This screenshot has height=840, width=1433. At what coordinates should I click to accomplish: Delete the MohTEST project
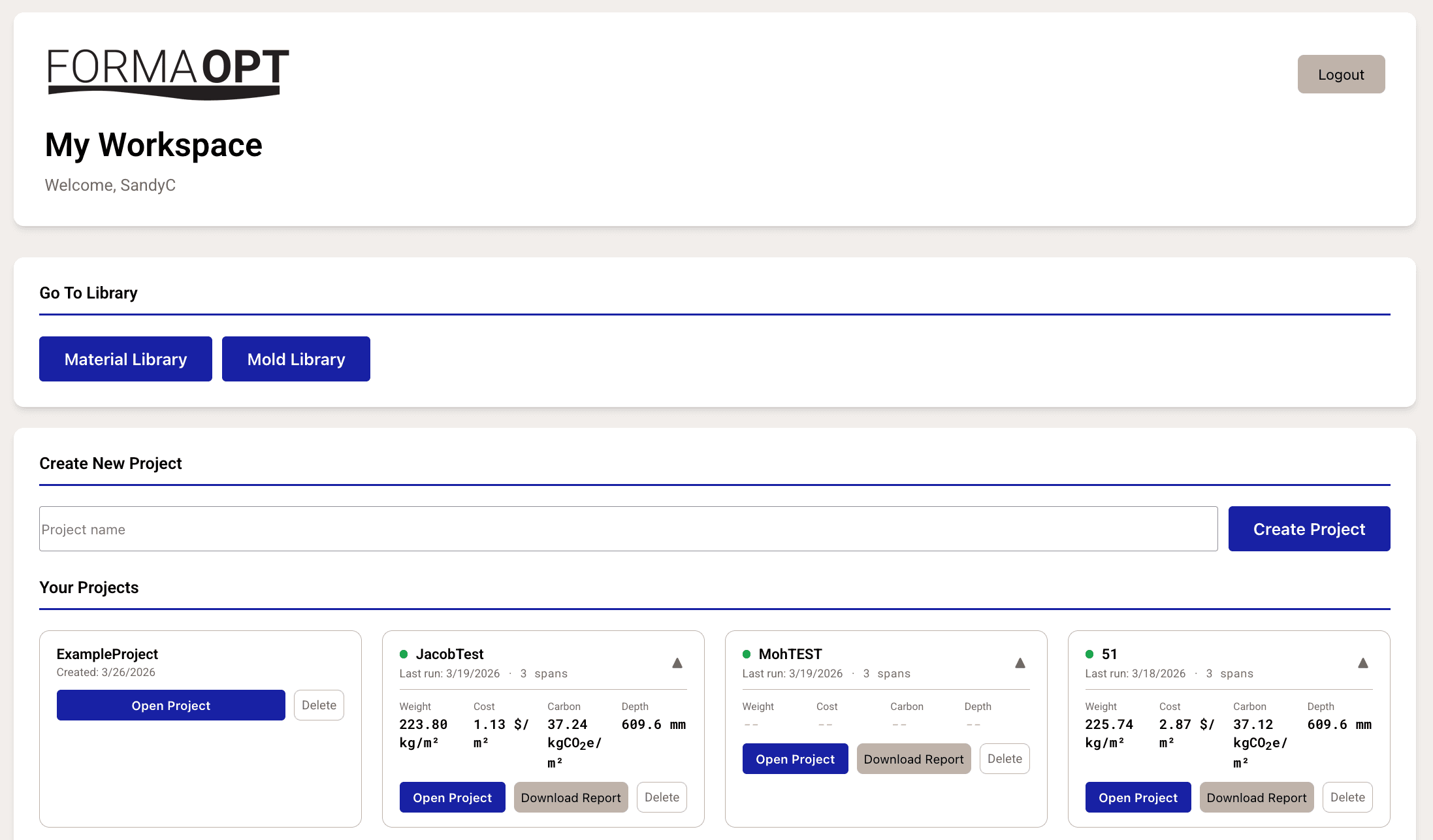1005,758
